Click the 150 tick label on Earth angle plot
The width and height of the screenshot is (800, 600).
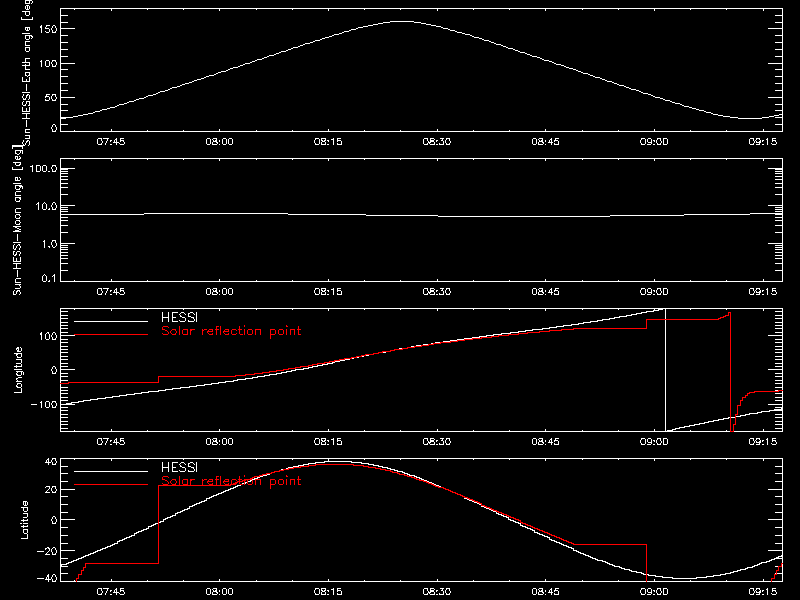pyautogui.click(x=48, y=29)
